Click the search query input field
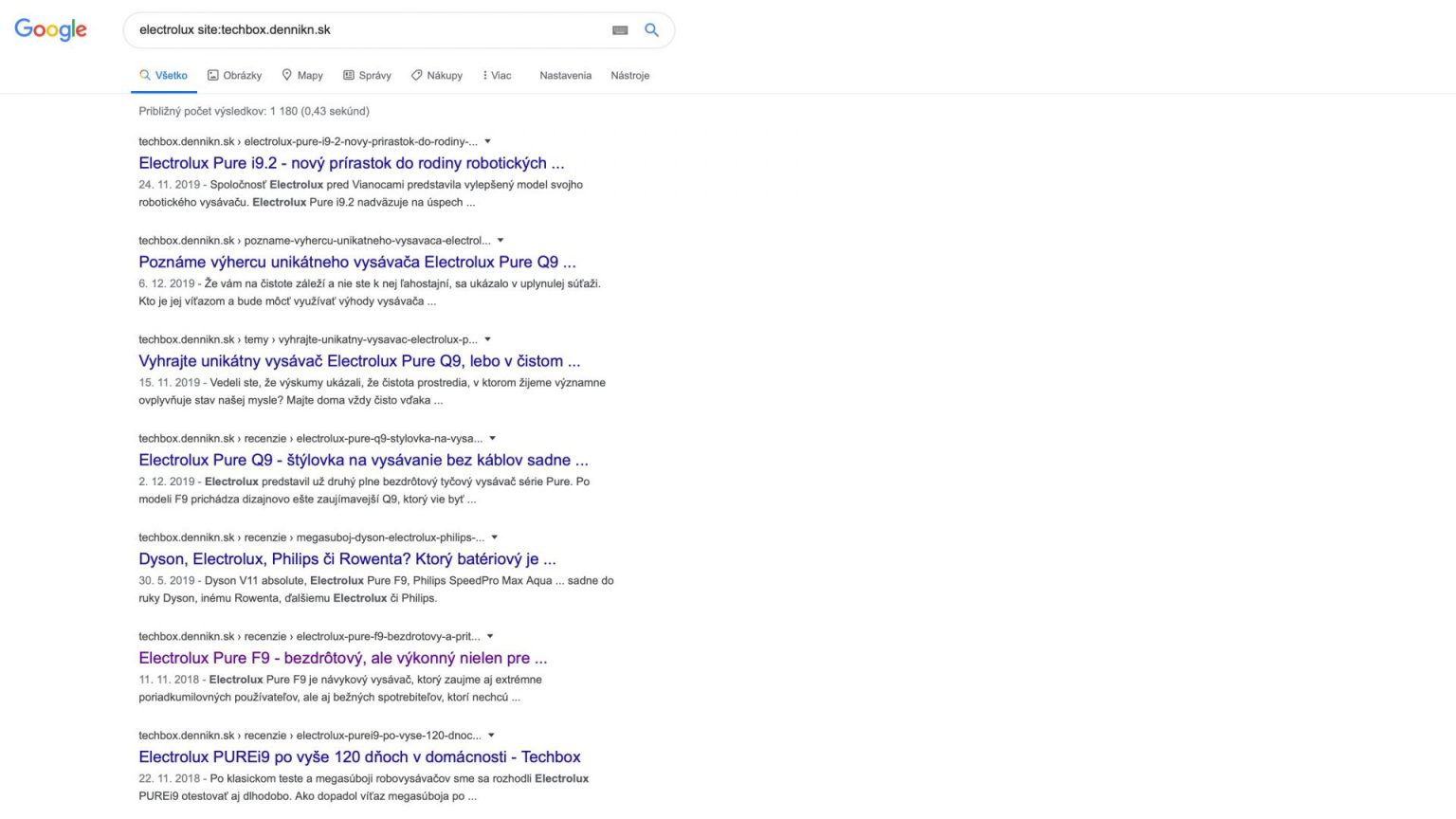 pyautogui.click(x=370, y=29)
